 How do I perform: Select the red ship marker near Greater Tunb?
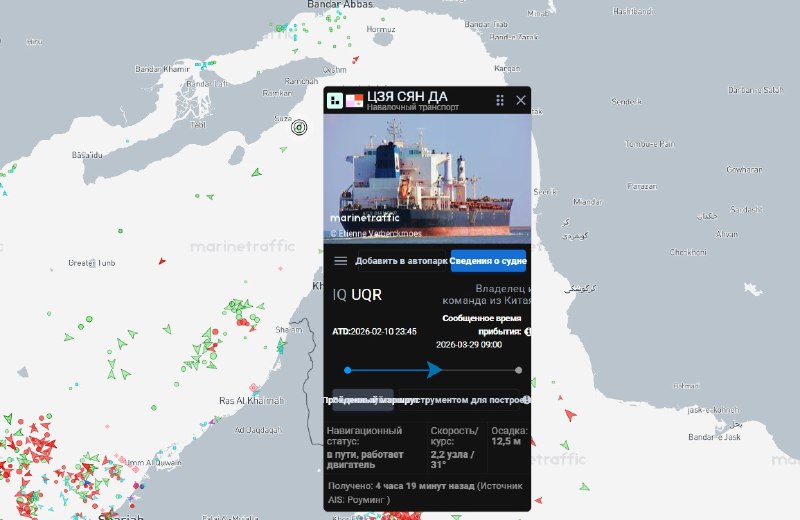[162, 261]
